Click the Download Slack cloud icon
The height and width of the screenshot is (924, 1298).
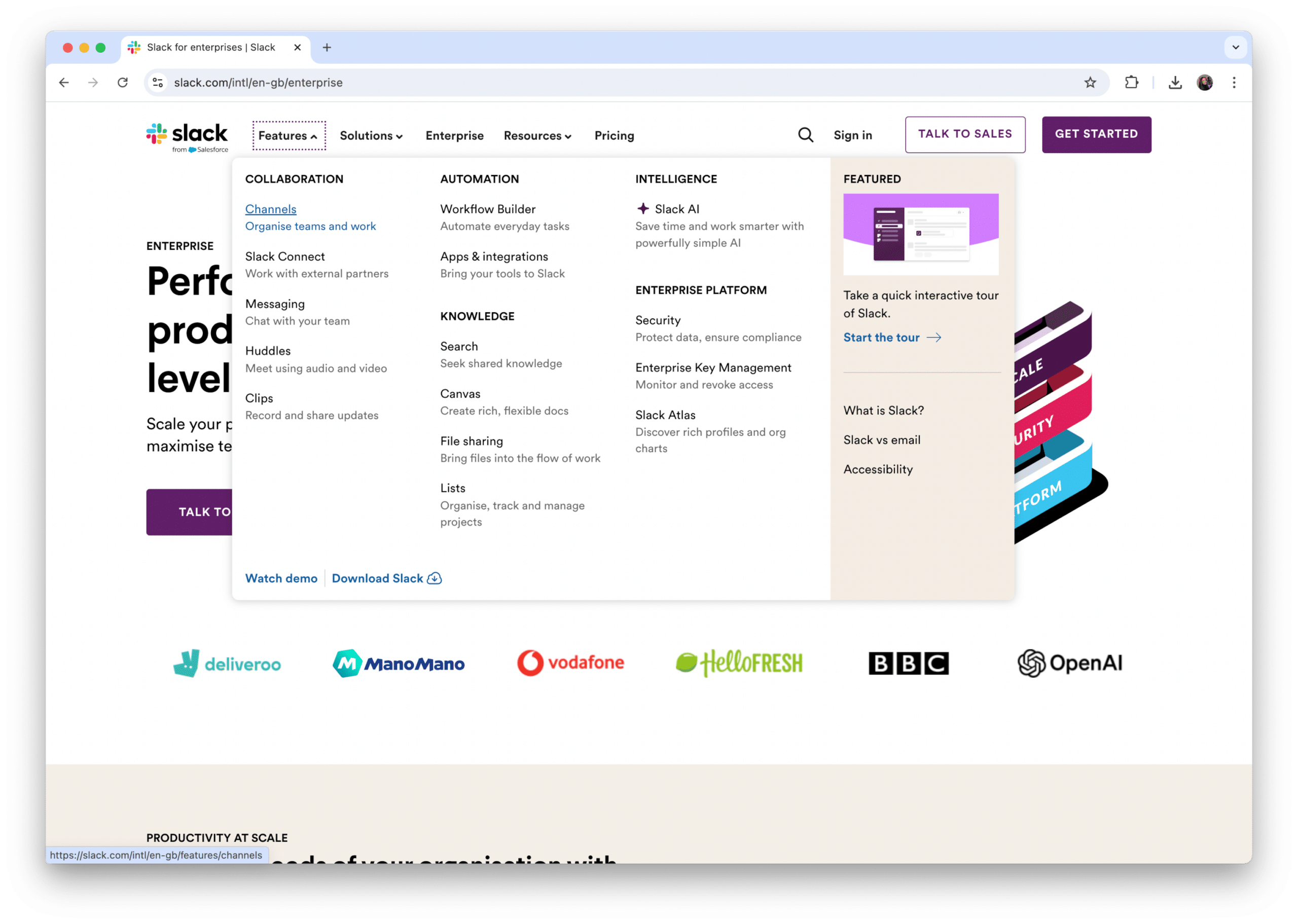(436, 578)
